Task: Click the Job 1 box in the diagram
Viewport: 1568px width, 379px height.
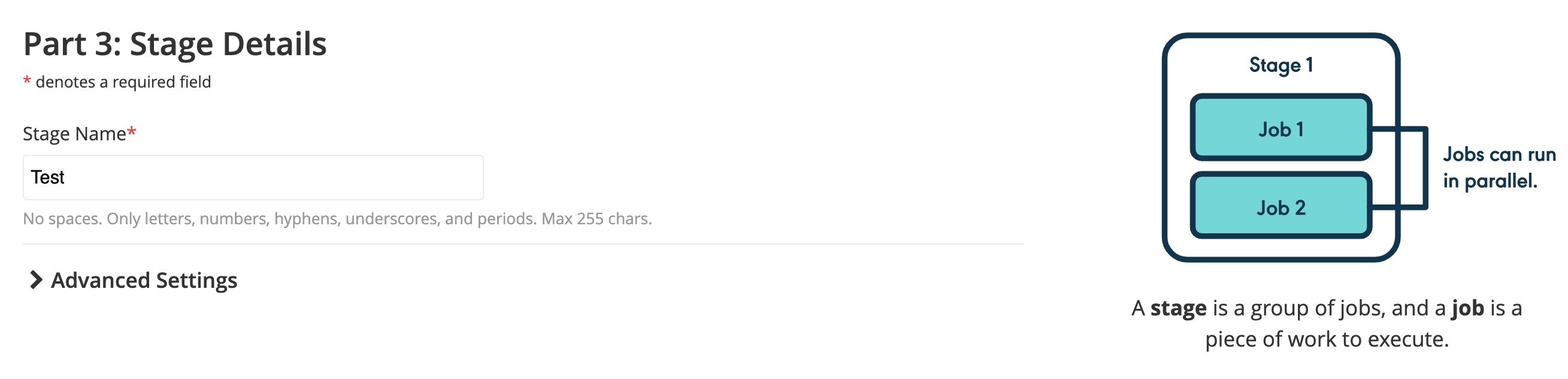Action: click(x=1281, y=128)
